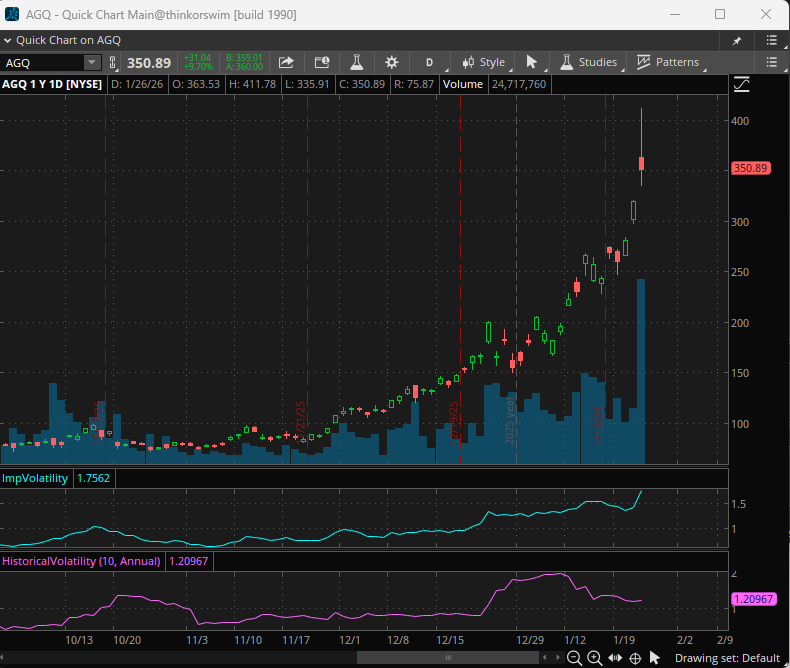Toggle the chart scale line icon
The image size is (790, 668).
[x=742, y=84]
